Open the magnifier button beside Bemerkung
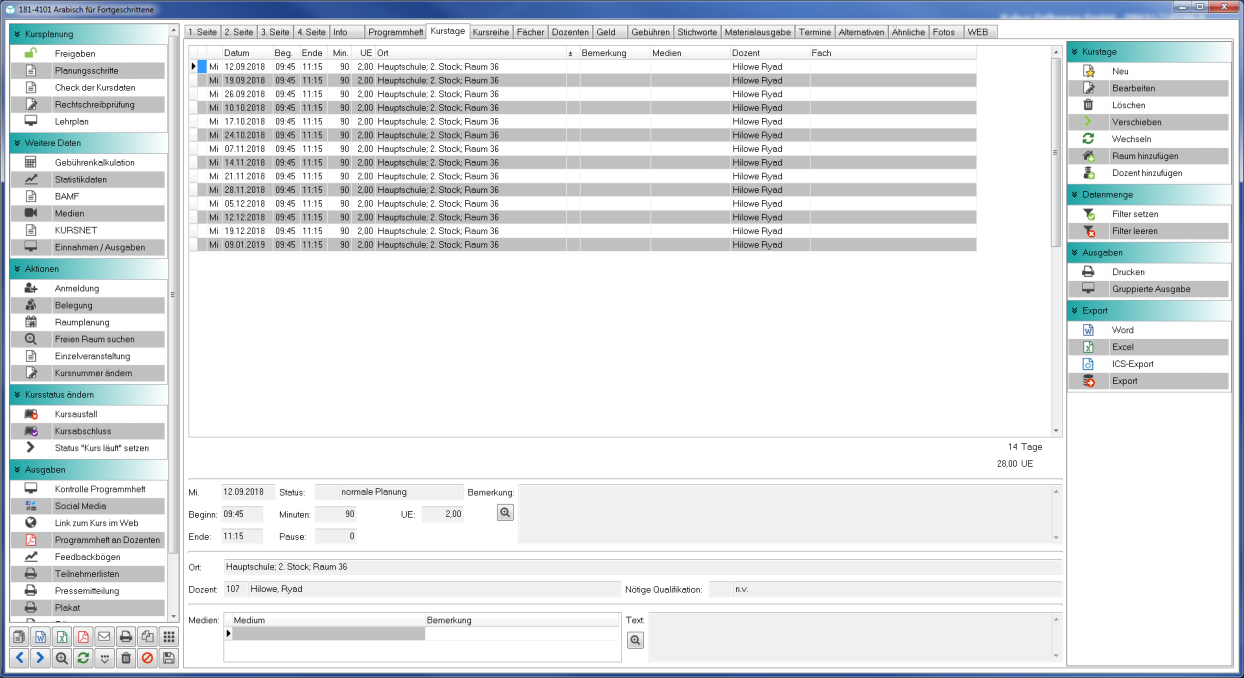 pos(506,512)
